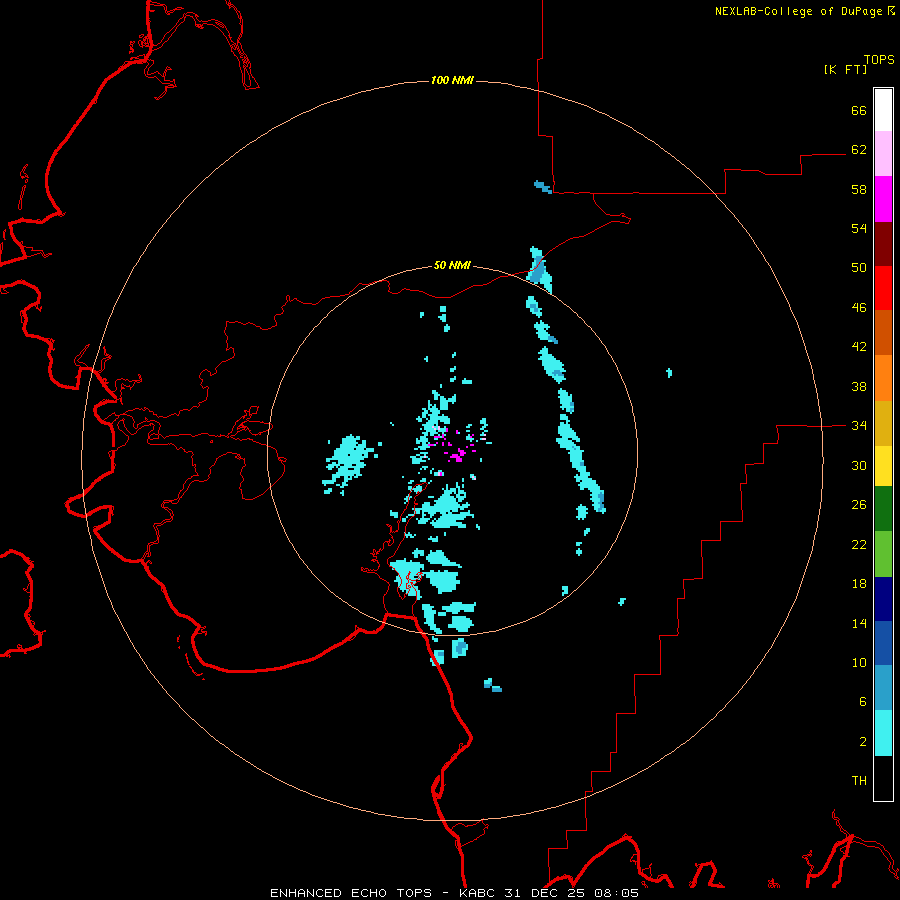Click the "31 DEC 25" date text

546,893
